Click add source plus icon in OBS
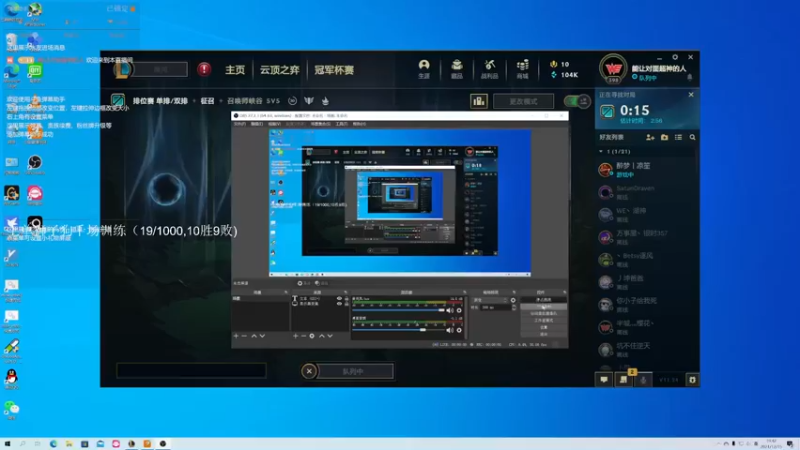 pyautogui.click(x=295, y=336)
